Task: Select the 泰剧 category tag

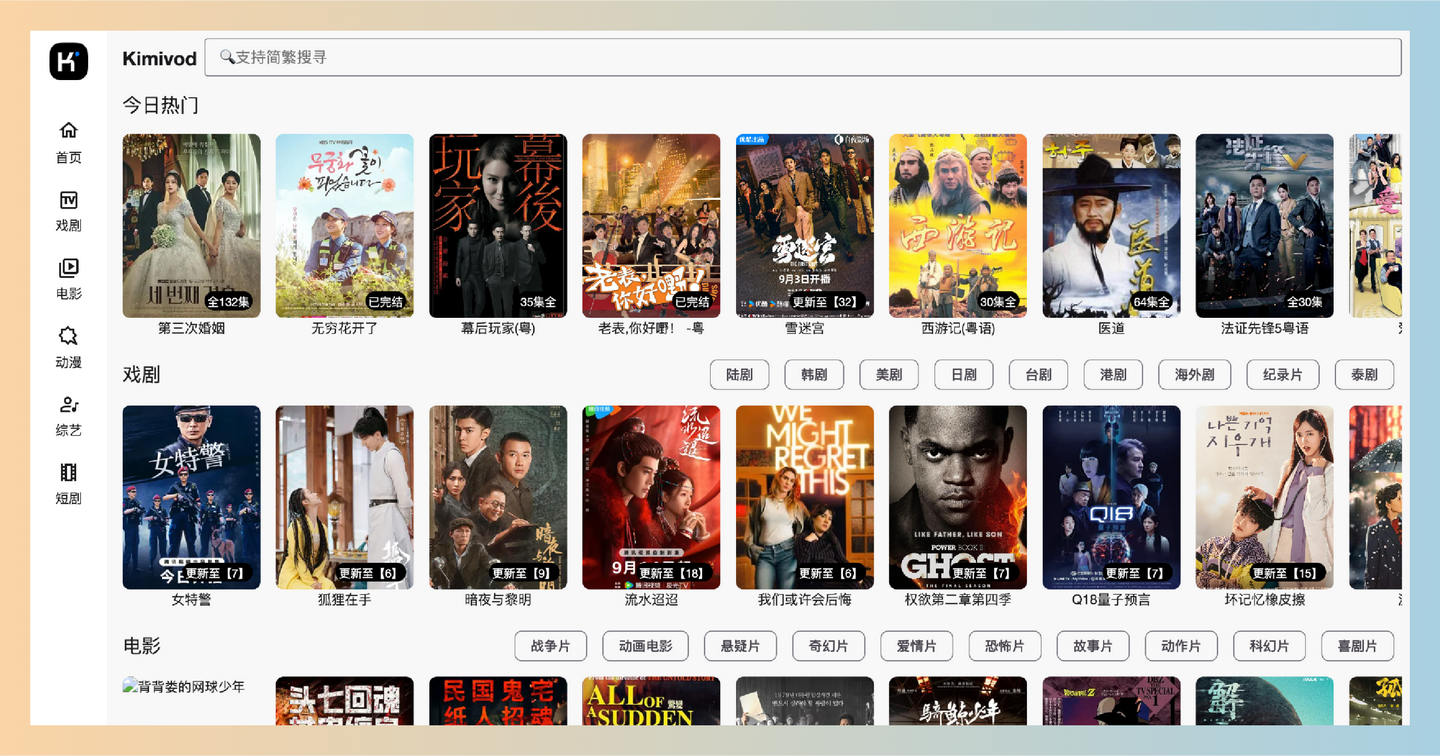Action: point(1365,375)
